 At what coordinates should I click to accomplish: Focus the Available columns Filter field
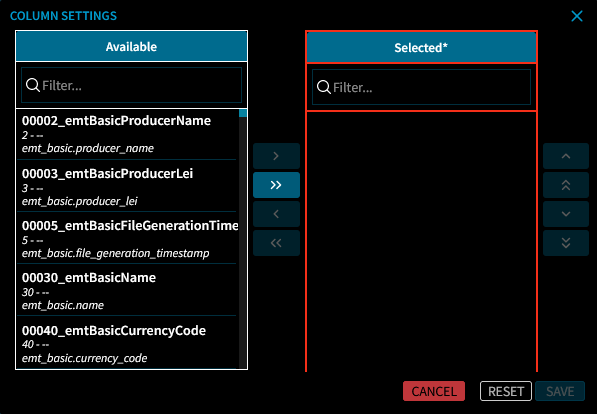pos(131,85)
